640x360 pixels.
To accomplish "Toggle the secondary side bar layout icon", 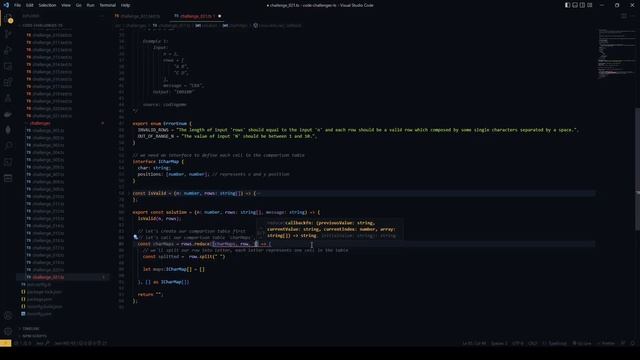I will coord(582,5).
